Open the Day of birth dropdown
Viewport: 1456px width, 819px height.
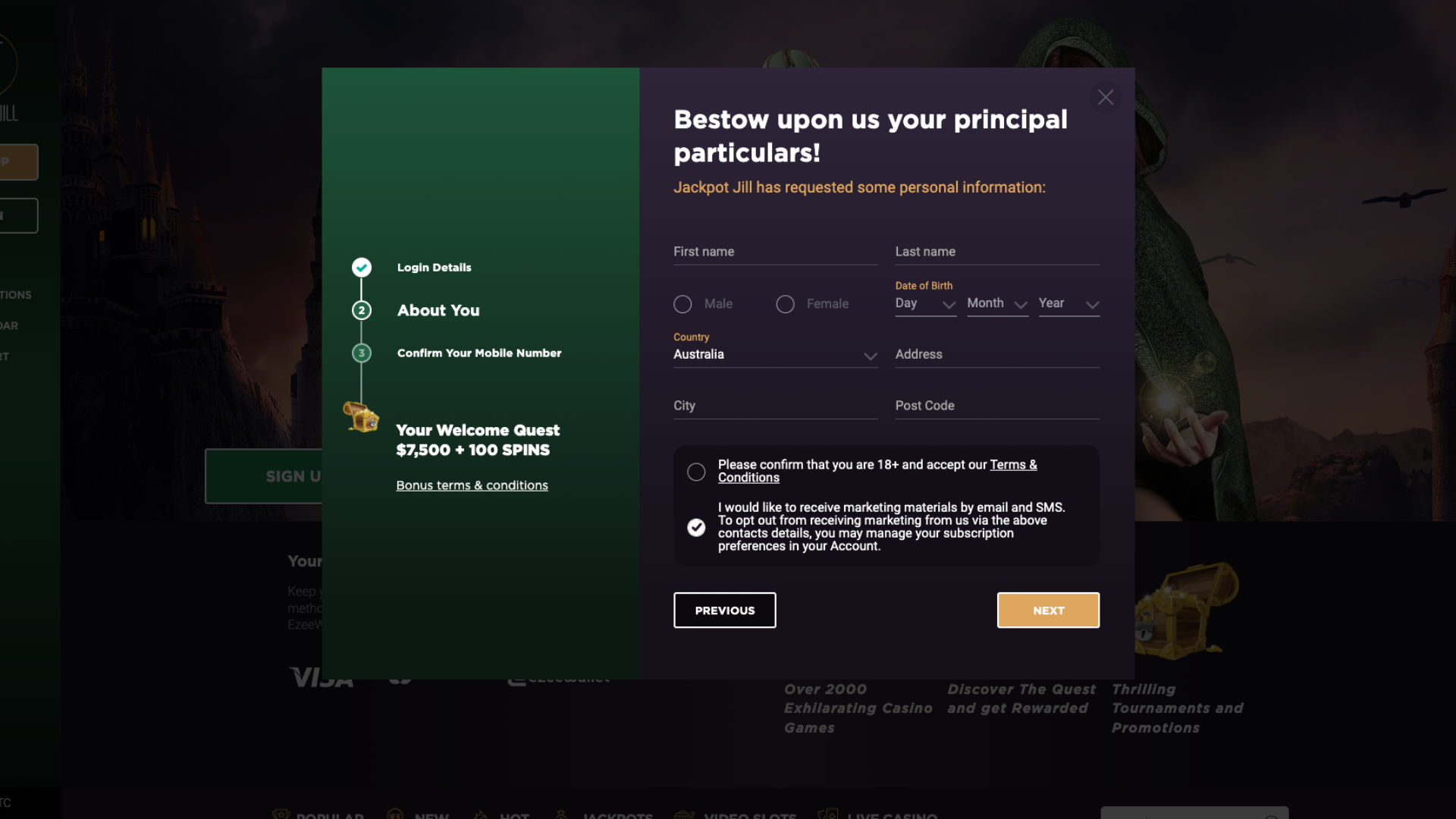(x=925, y=303)
